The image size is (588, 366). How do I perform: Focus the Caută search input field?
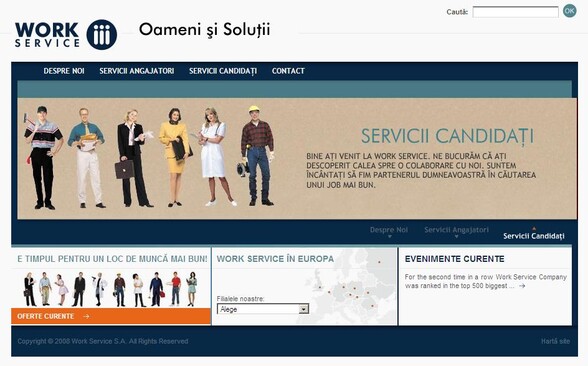point(515,12)
